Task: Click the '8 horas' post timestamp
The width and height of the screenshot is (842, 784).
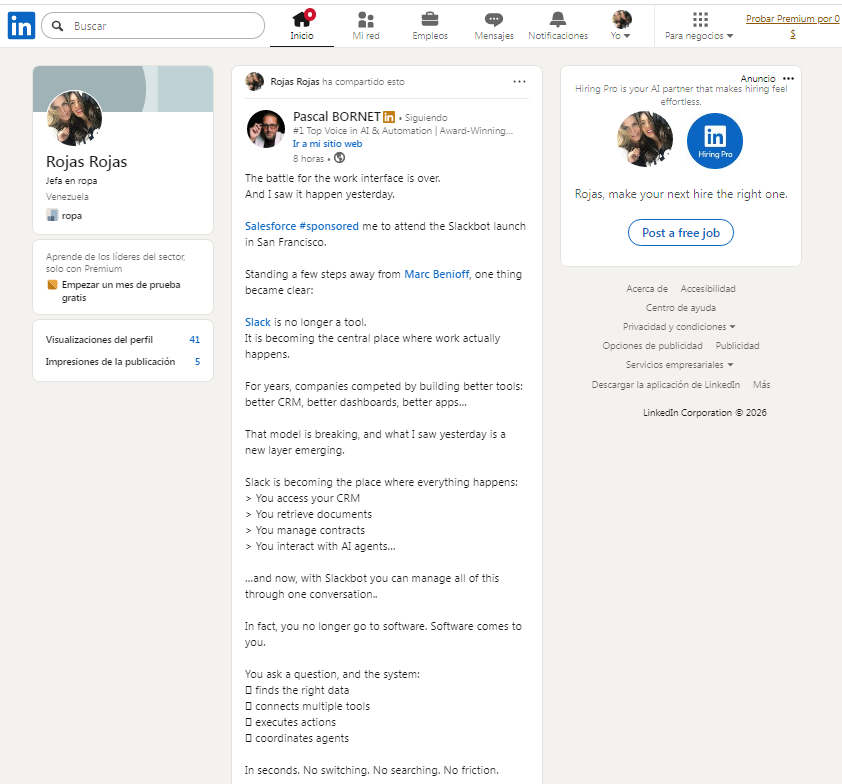Action: coord(308,158)
